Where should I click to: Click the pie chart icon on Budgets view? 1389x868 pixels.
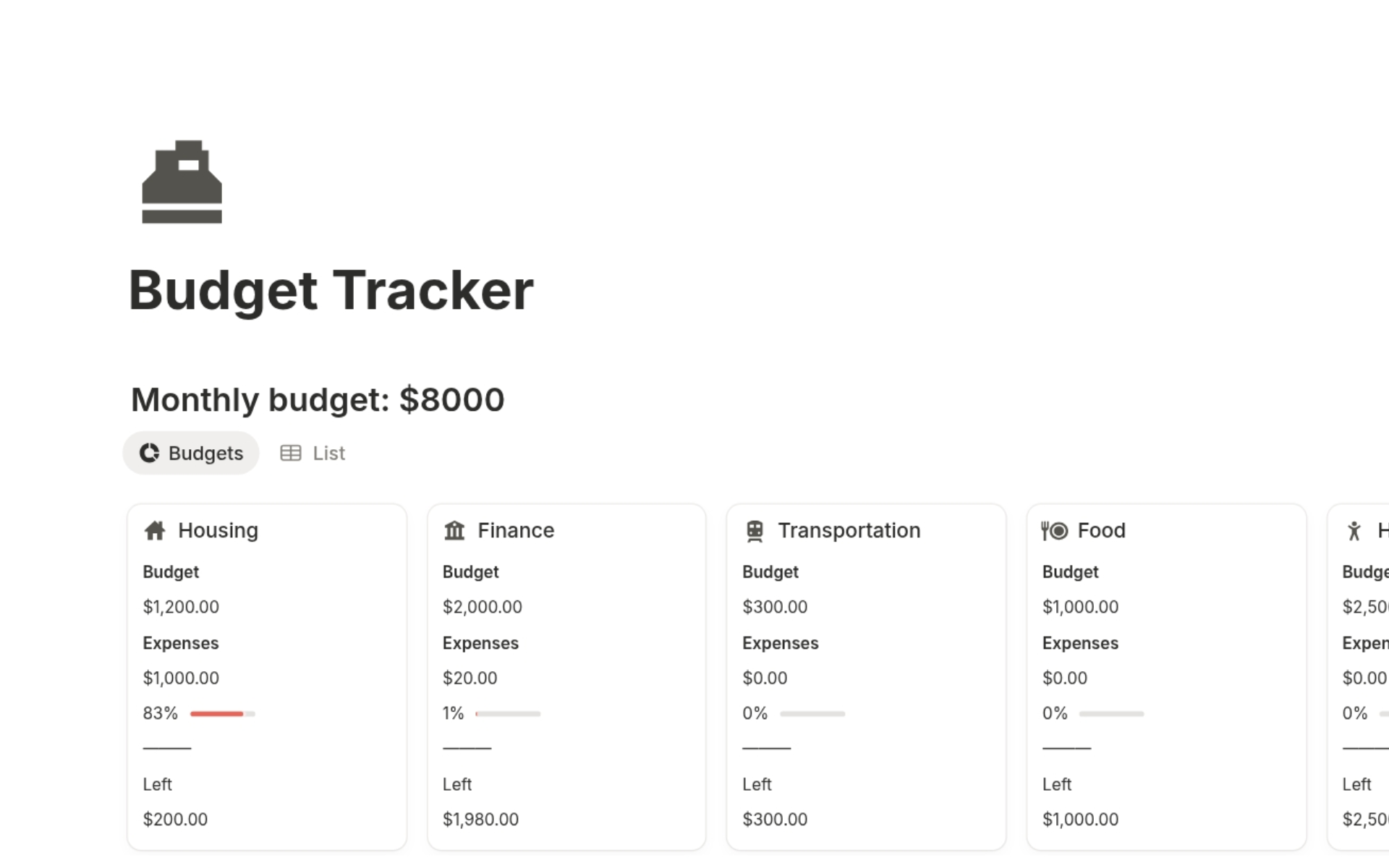tap(148, 454)
